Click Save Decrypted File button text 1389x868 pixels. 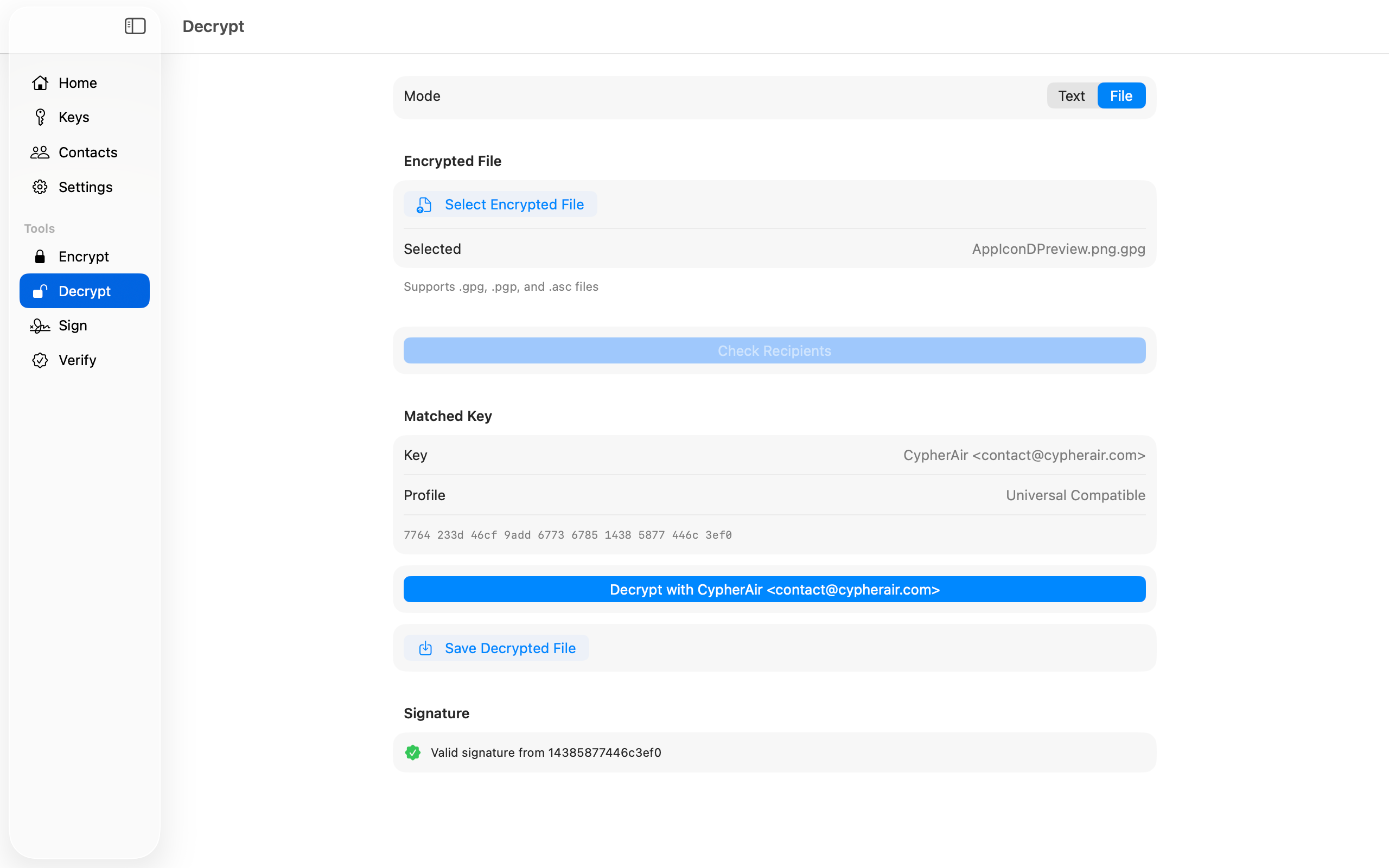(x=509, y=648)
